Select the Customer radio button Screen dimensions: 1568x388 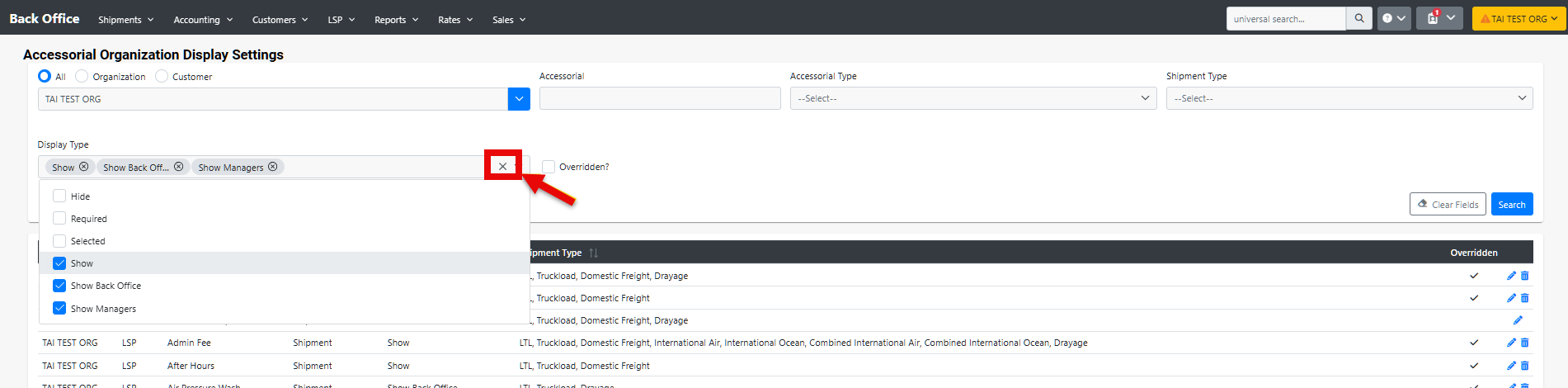coord(162,77)
